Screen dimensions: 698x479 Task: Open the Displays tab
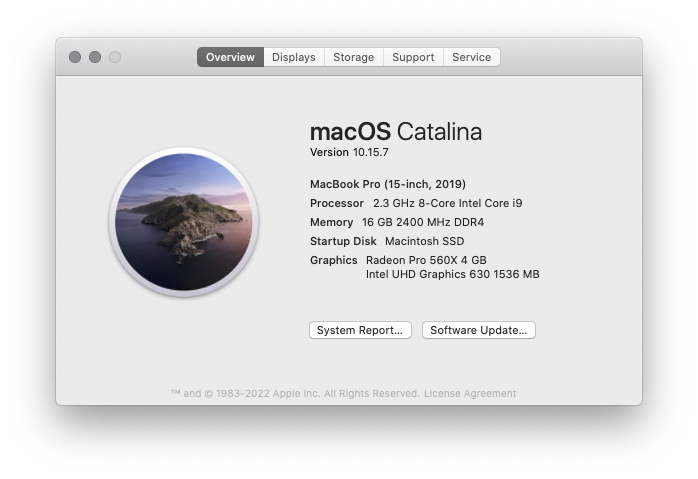coord(294,57)
